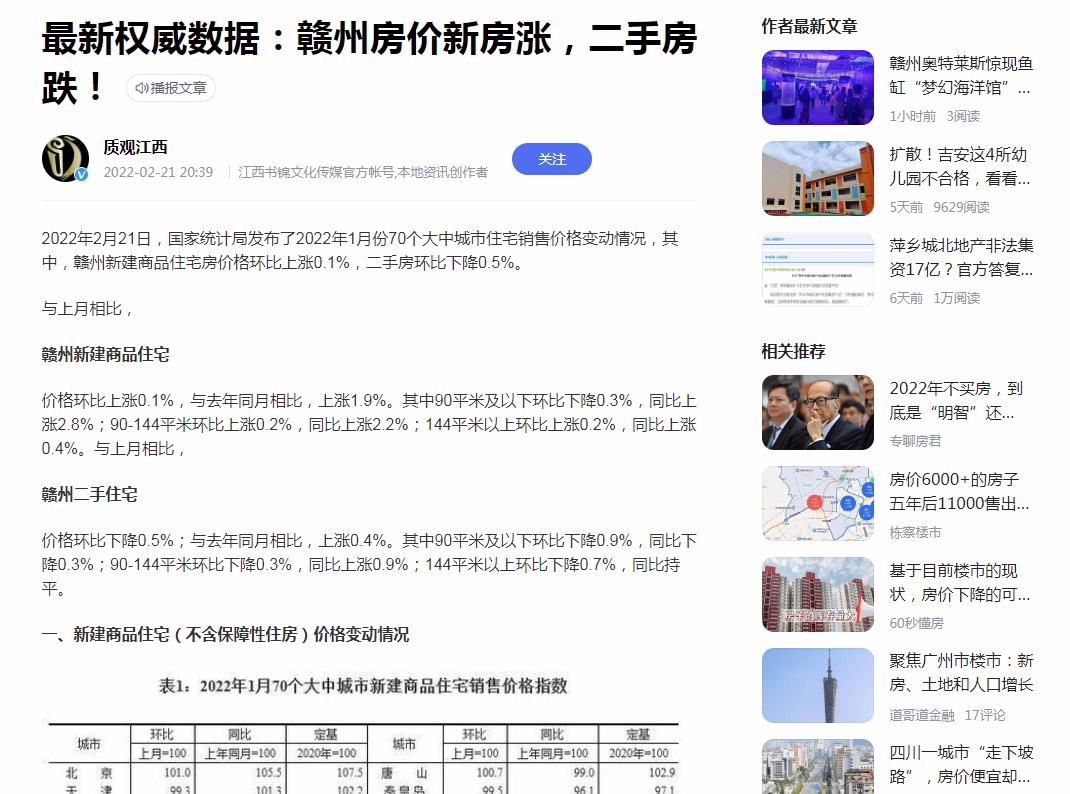Screen dimensions: 1070x794
Task: Click the 唐山 row in the price table
Action: pos(523,773)
